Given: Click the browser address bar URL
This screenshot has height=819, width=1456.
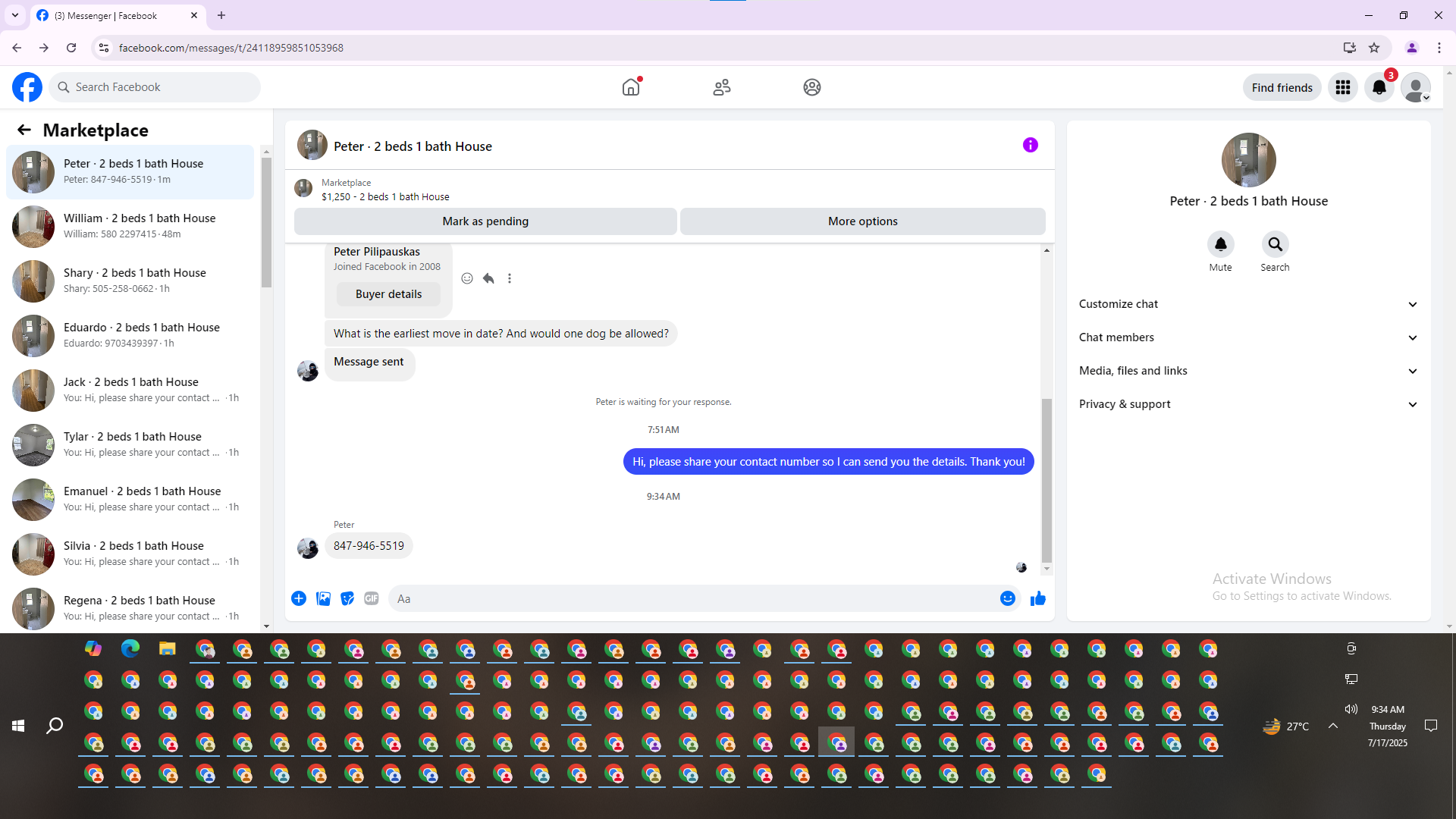Looking at the screenshot, I should point(231,48).
